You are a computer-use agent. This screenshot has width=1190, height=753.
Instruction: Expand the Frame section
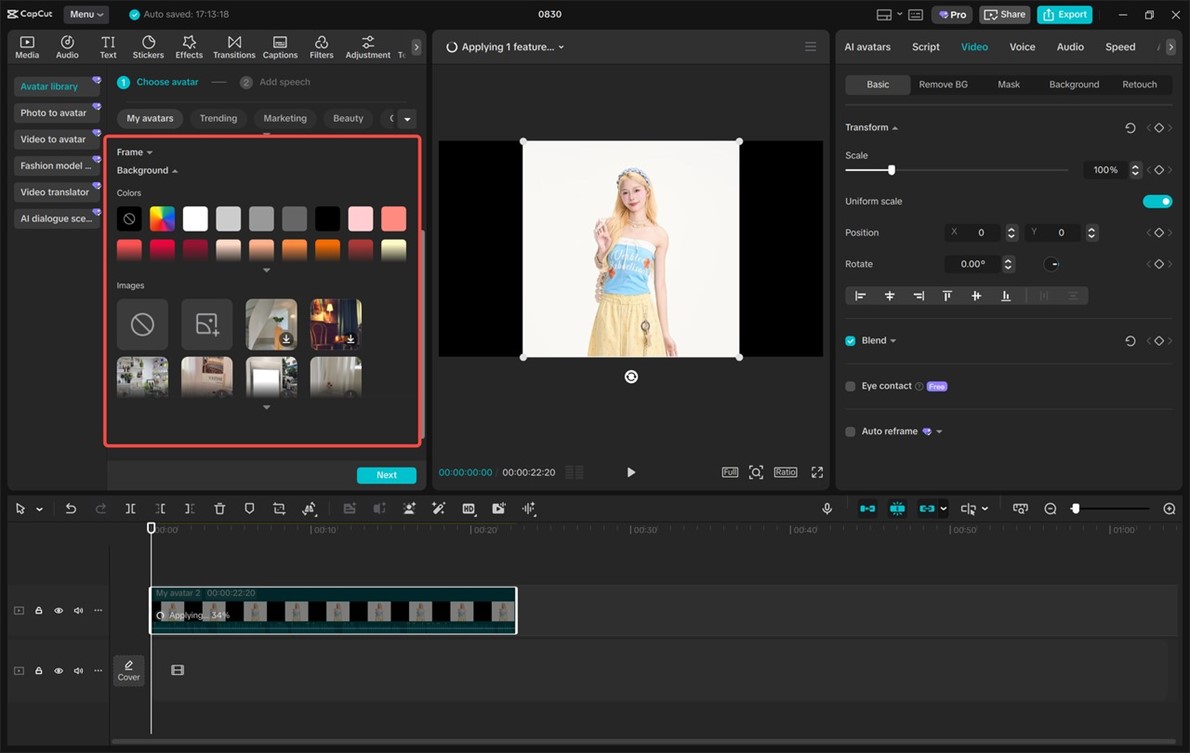[134, 152]
